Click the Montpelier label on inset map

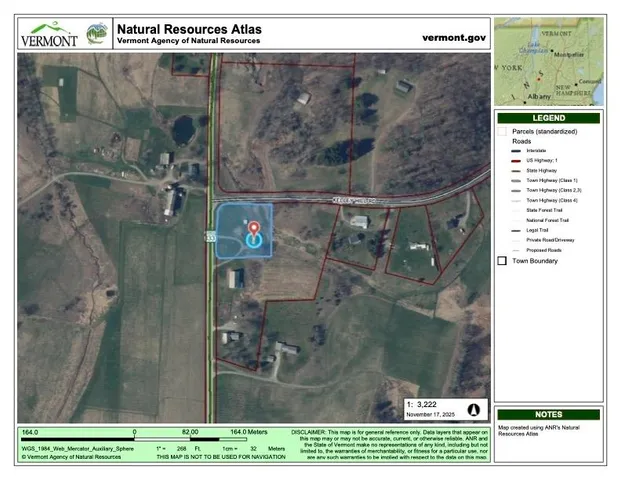point(569,55)
